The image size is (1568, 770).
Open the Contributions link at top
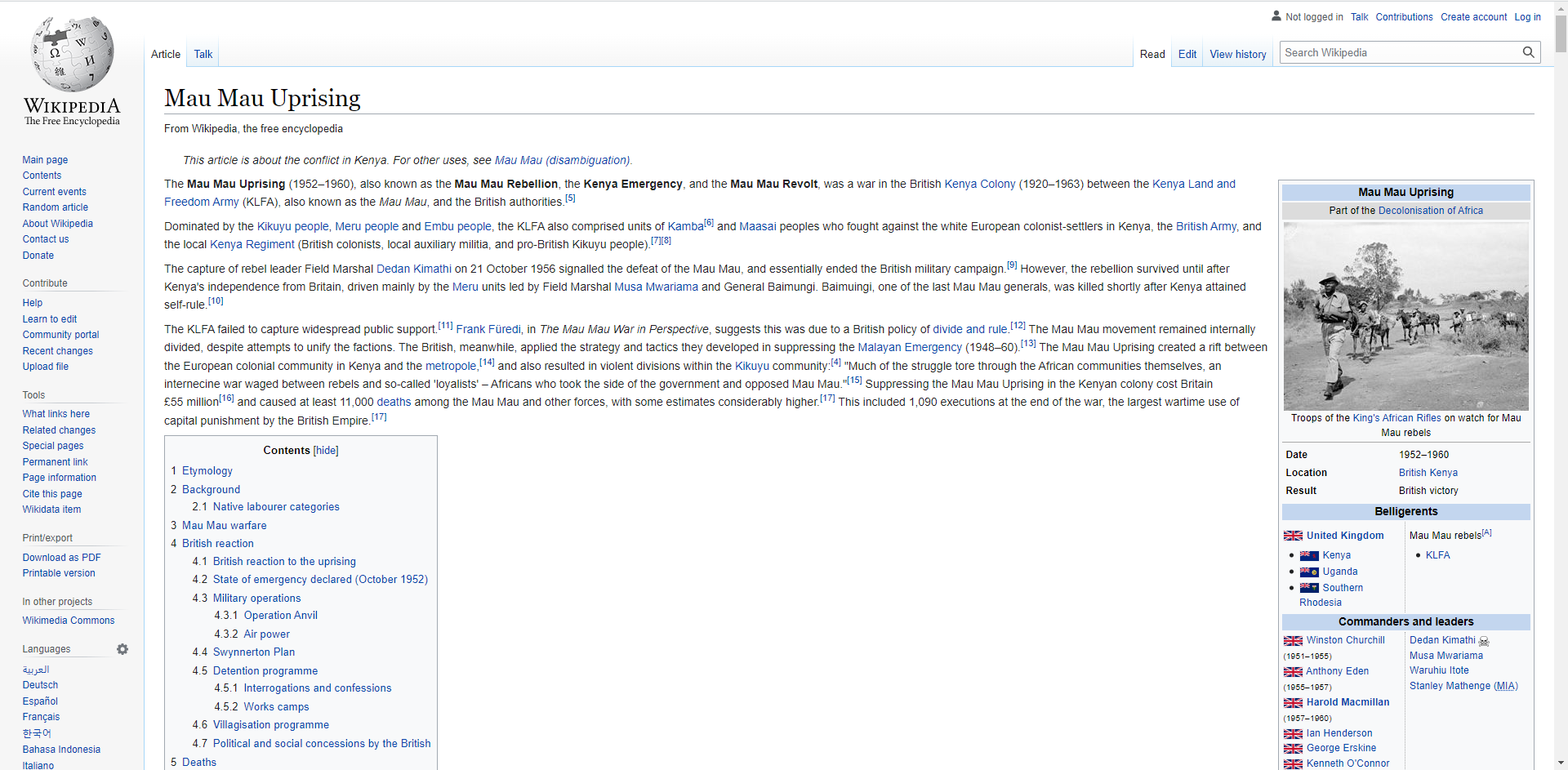click(1404, 17)
